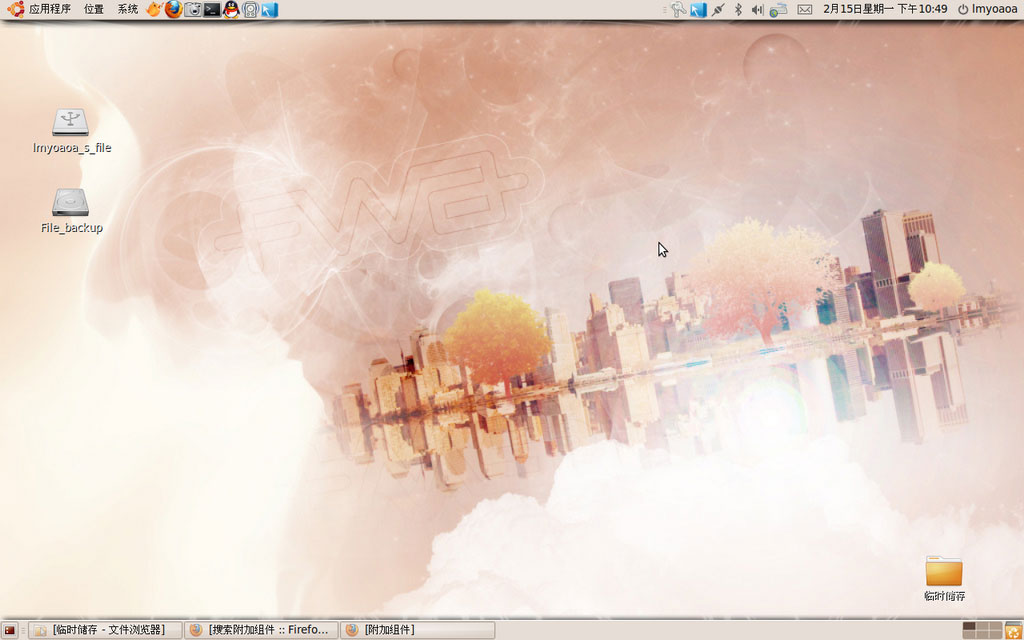Open the network connection plug indicator
Screen dimensions: 1024x640
click(x=718, y=9)
